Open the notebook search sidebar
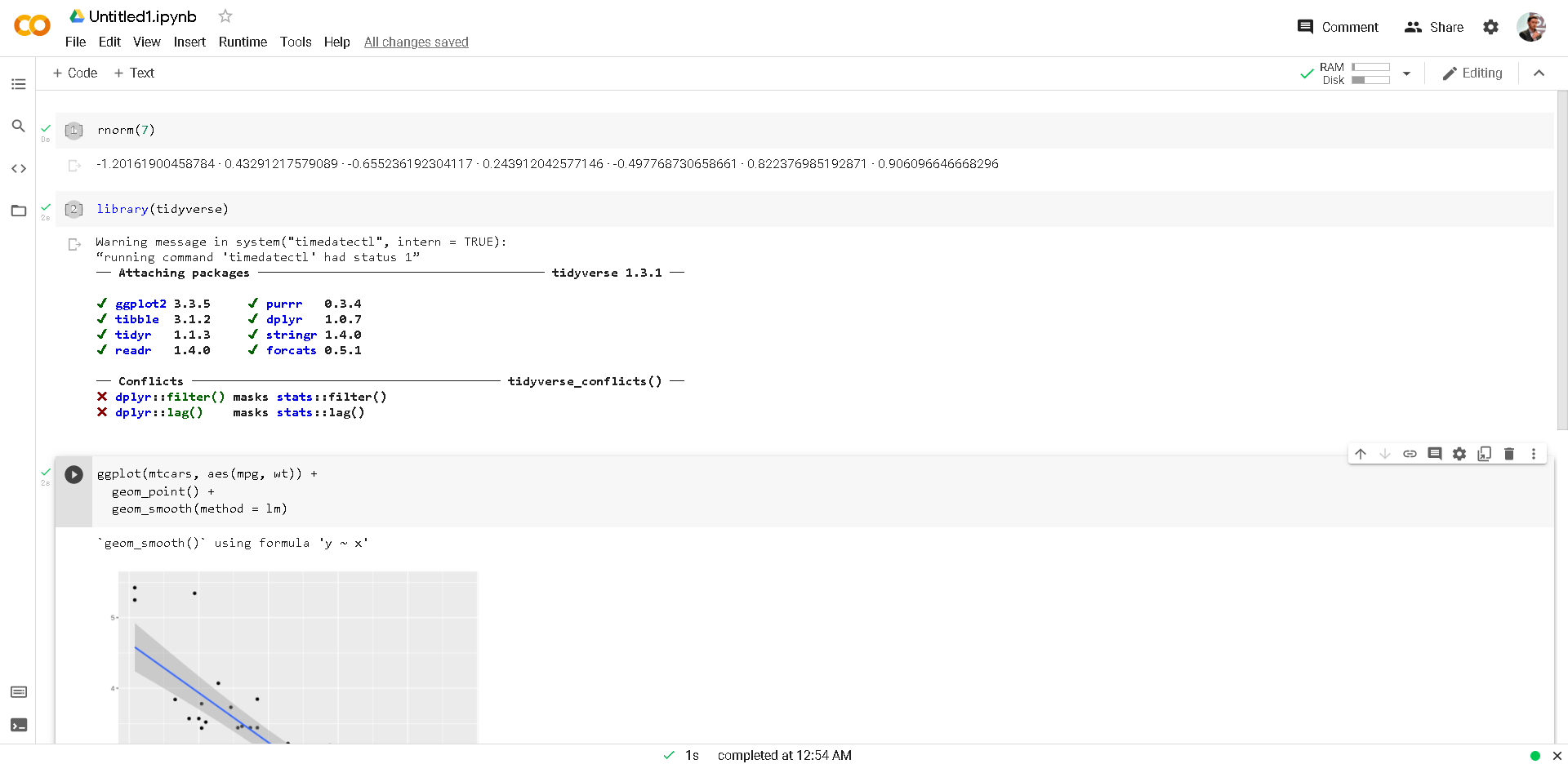This screenshot has height=764, width=1568. click(18, 126)
